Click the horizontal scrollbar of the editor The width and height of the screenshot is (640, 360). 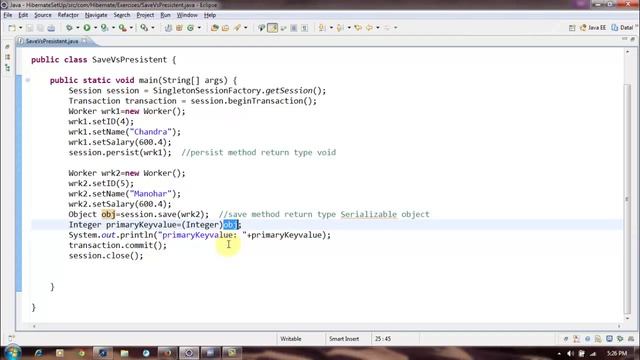(327, 326)
